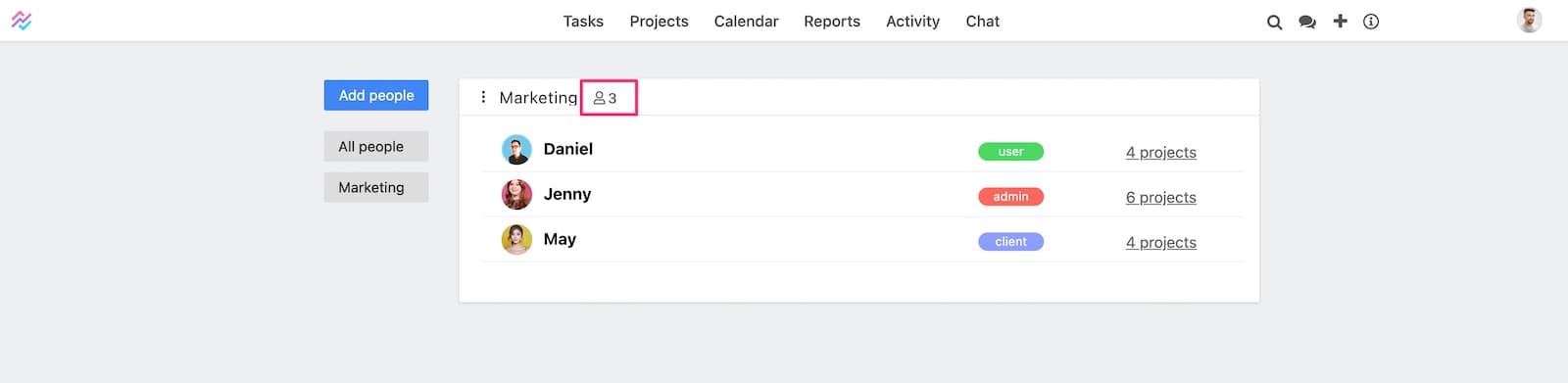
Task: Open the info circle icon
Action: [x=1371, y=22]
